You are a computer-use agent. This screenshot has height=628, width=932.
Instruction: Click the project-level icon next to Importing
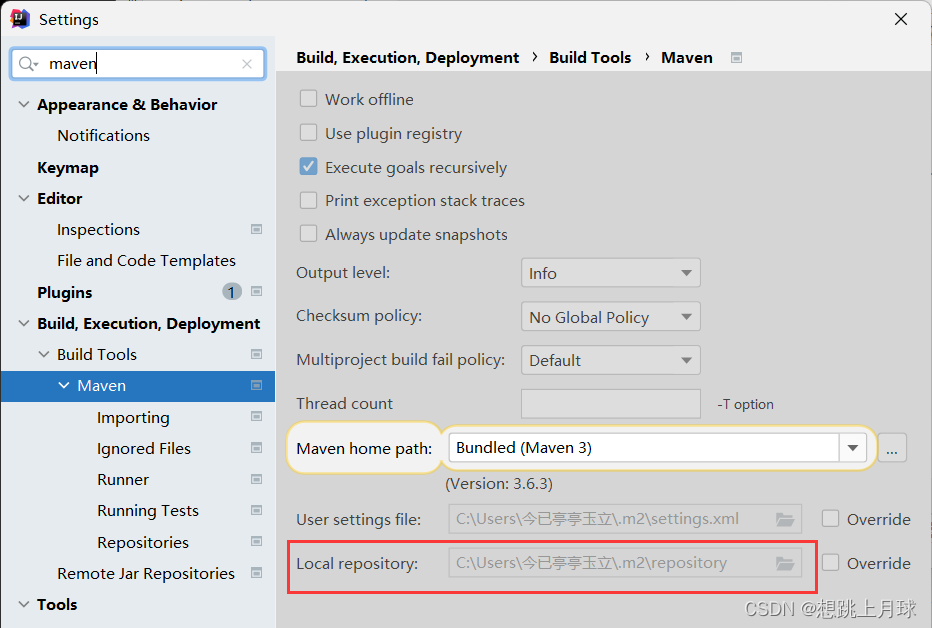click(257, 416)
